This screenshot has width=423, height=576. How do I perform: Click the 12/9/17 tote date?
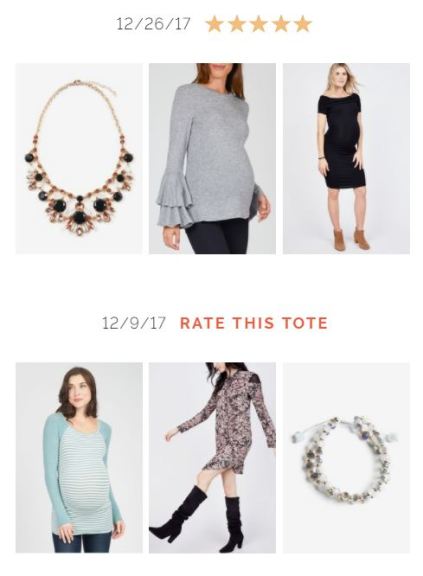point(134,323)
